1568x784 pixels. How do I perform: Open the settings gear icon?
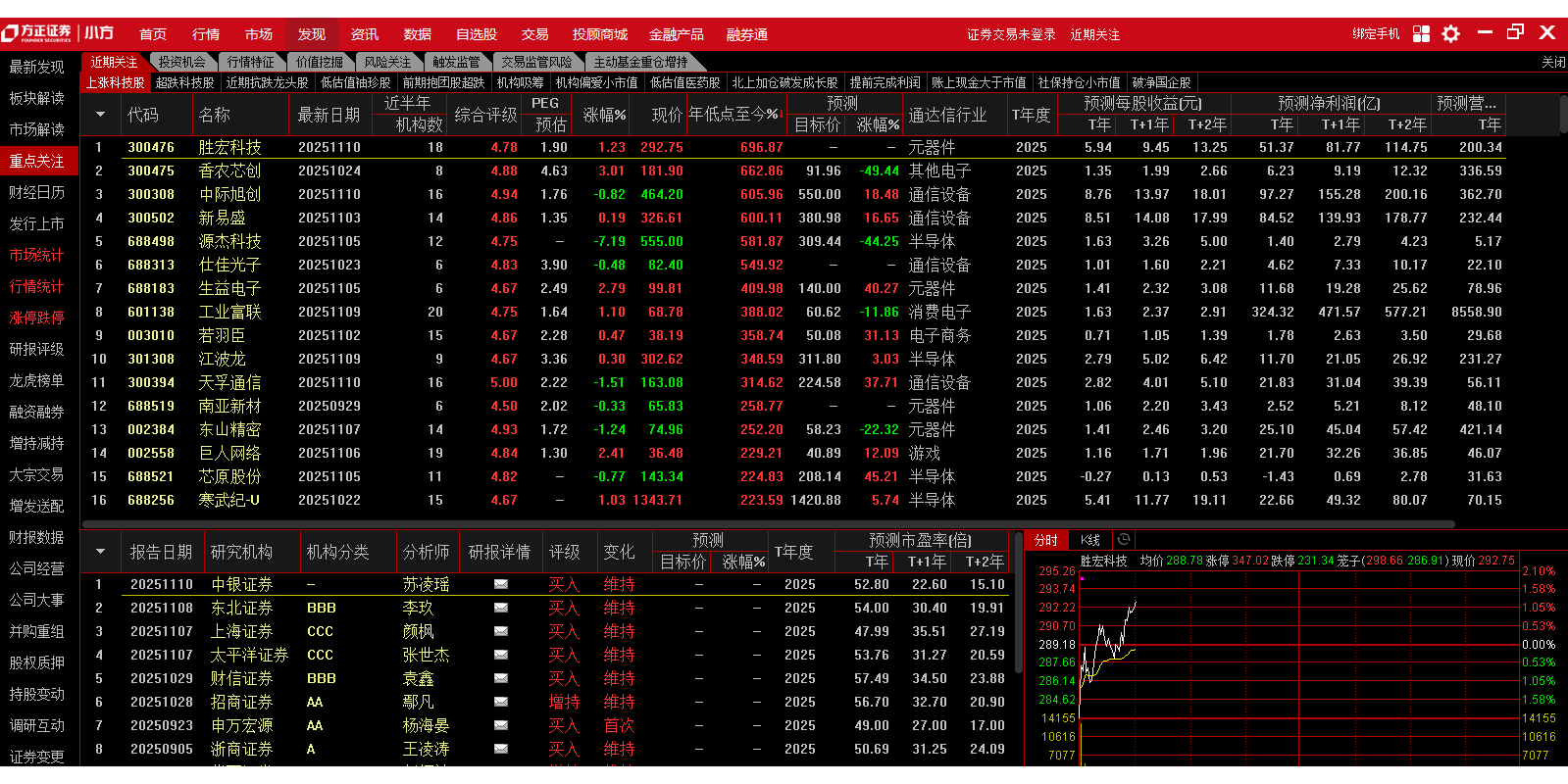[1451, 34]
